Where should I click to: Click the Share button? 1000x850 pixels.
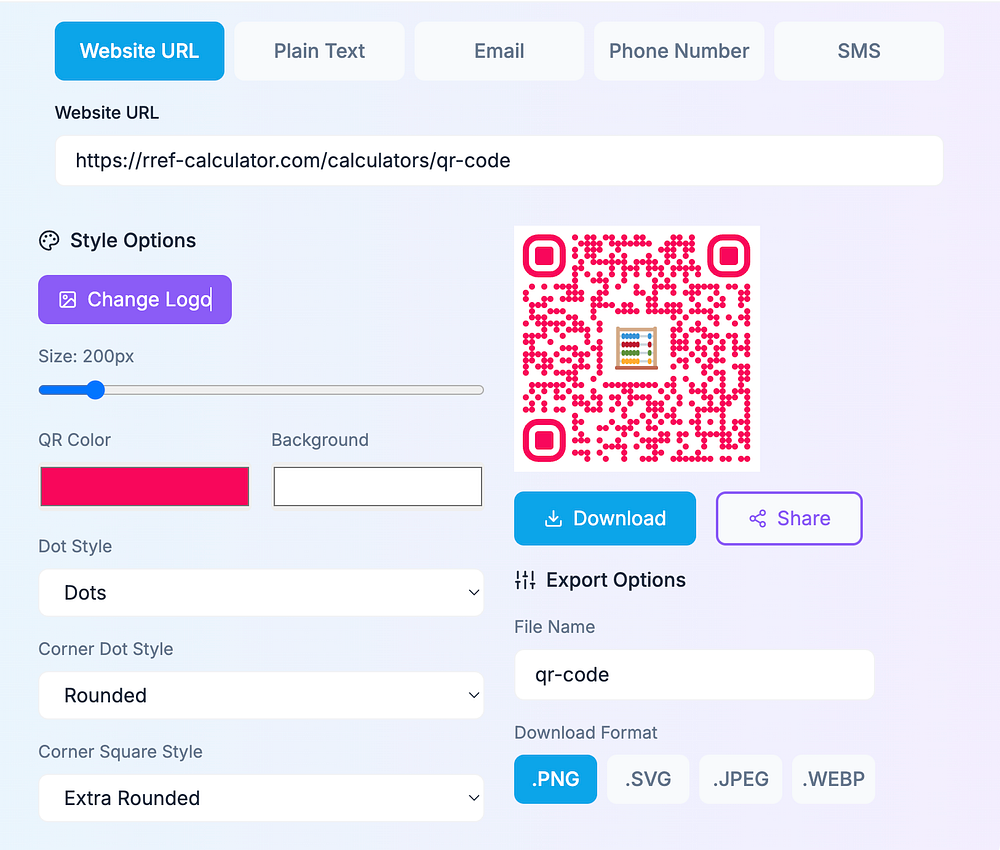[x=789, y=519]
